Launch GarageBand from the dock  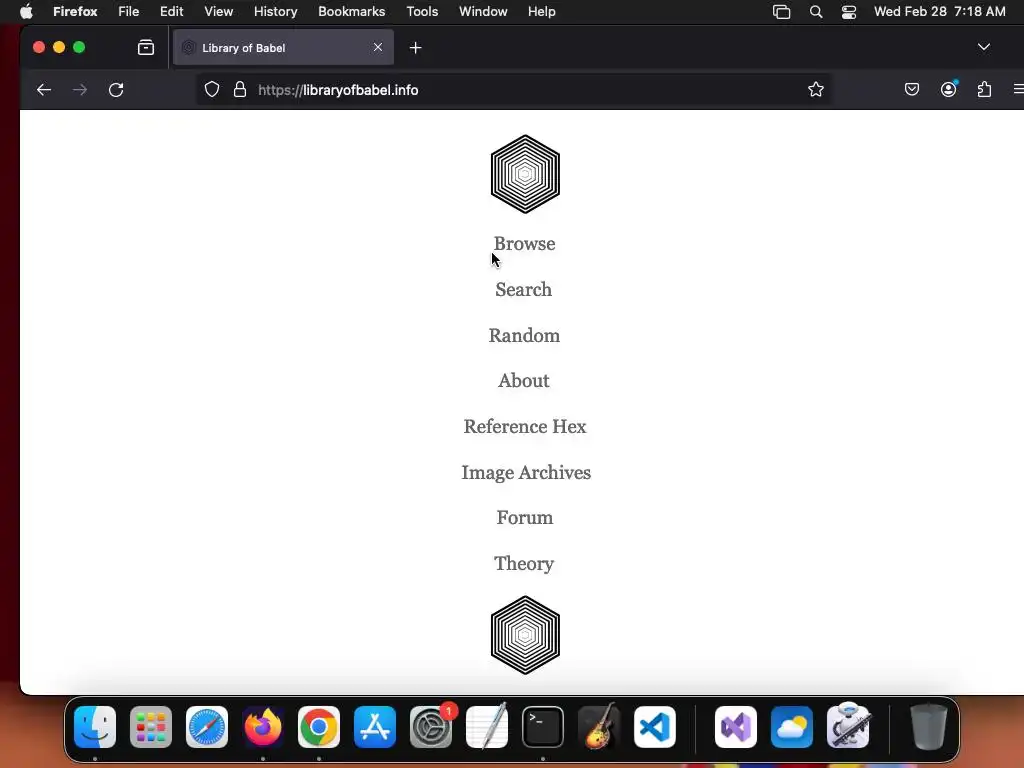coord(599,727)
